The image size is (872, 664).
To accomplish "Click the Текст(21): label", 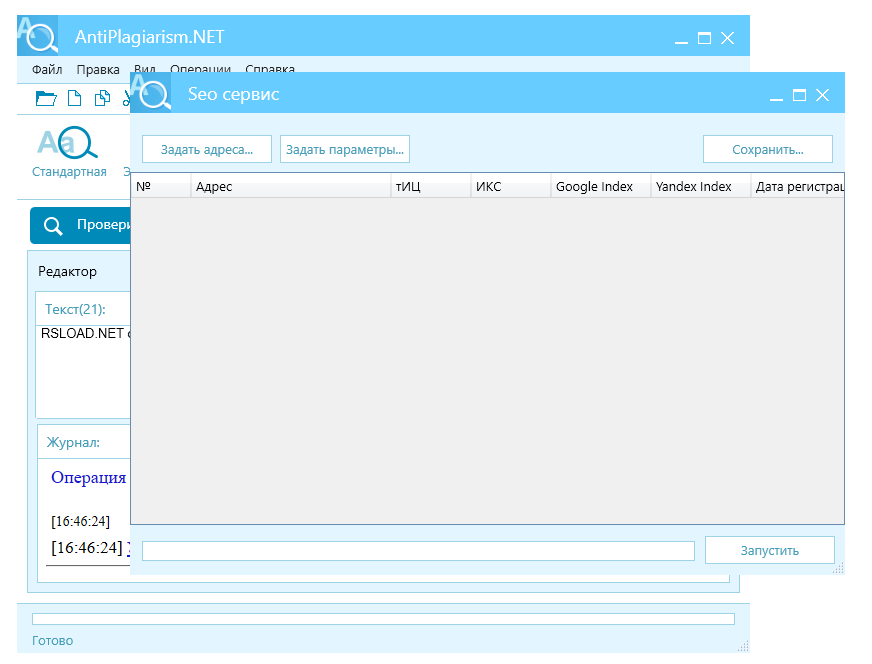I will 75,309.
